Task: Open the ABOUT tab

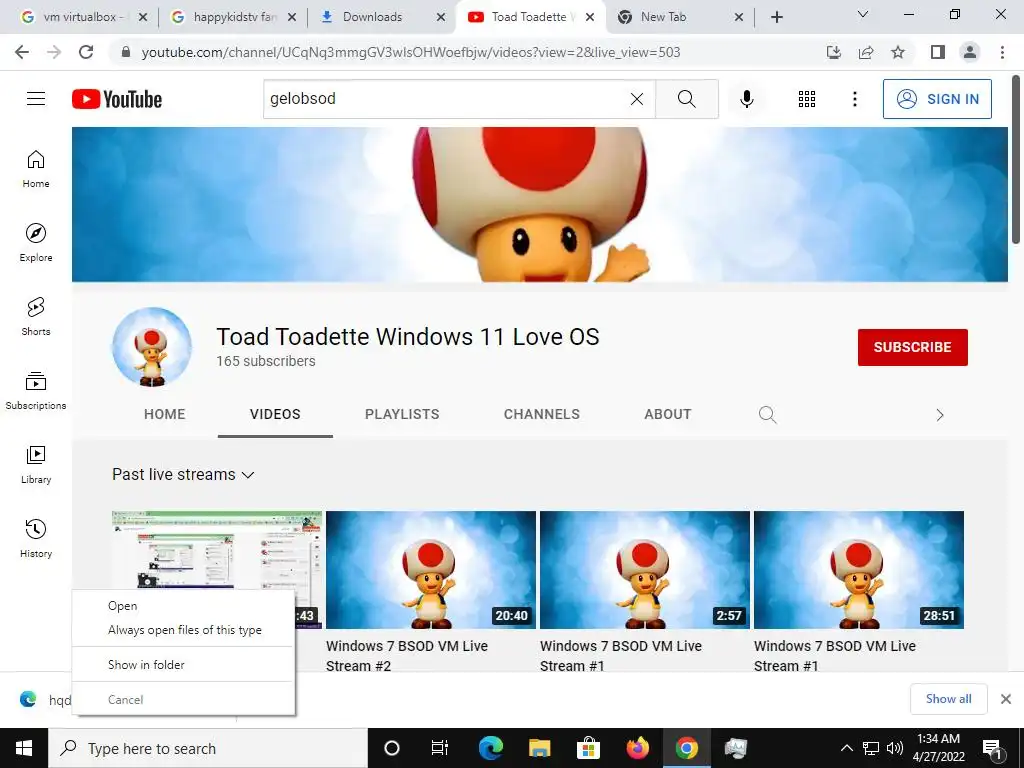Action: click(667, 414)
